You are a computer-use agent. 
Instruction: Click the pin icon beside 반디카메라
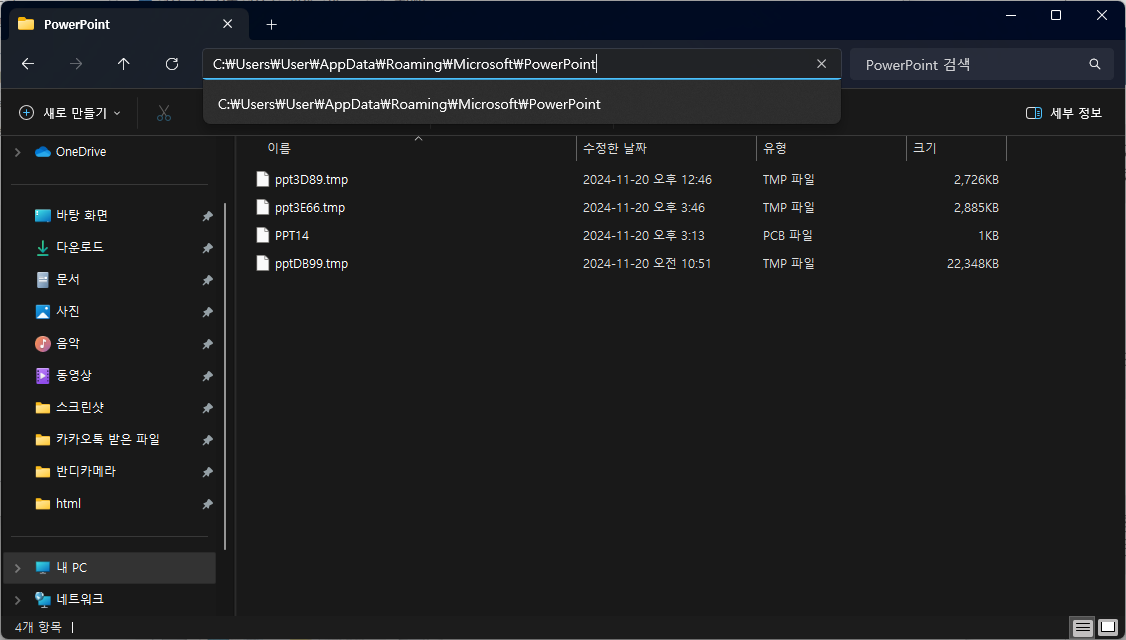(x=208, y=472)
